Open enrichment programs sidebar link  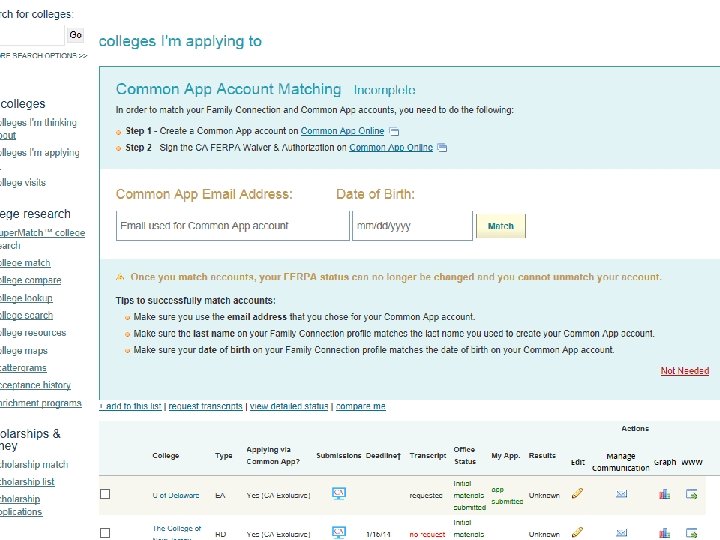40,403
